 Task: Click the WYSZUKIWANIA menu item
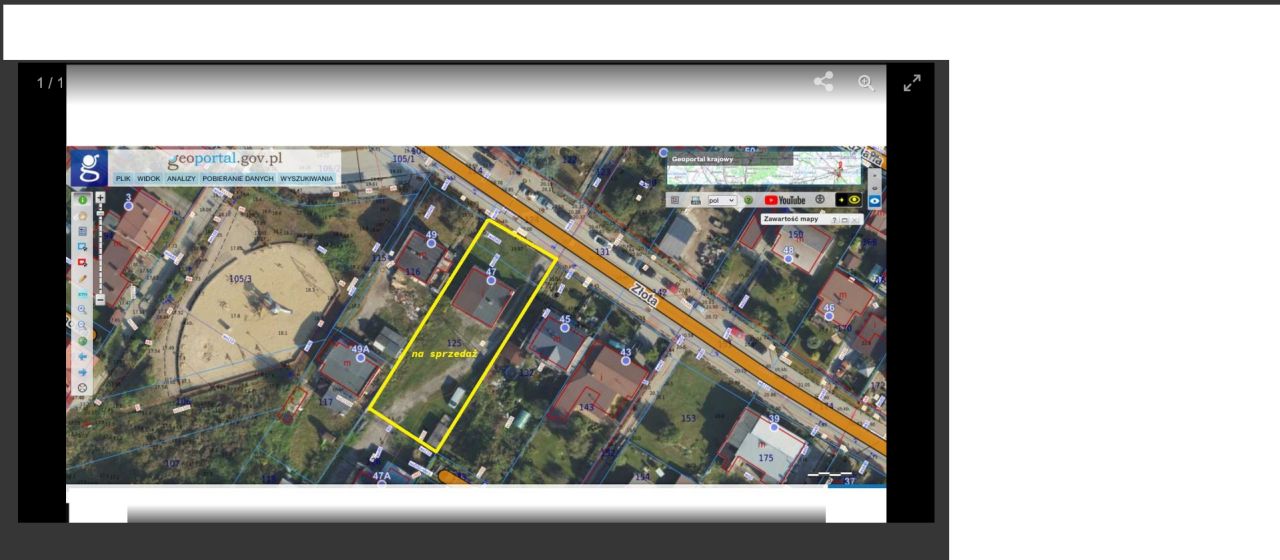point(307,178)
